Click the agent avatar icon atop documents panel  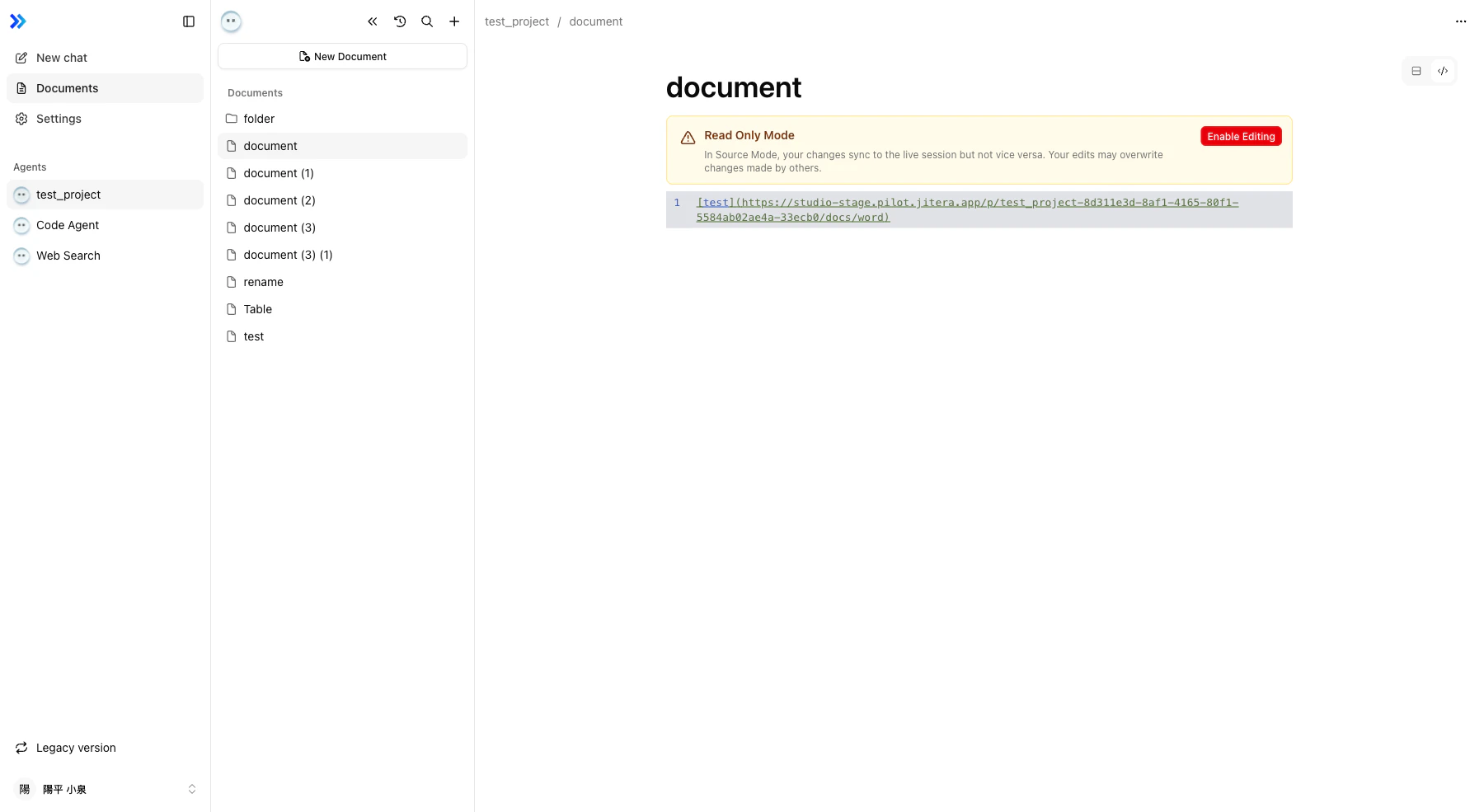point(232,21)
